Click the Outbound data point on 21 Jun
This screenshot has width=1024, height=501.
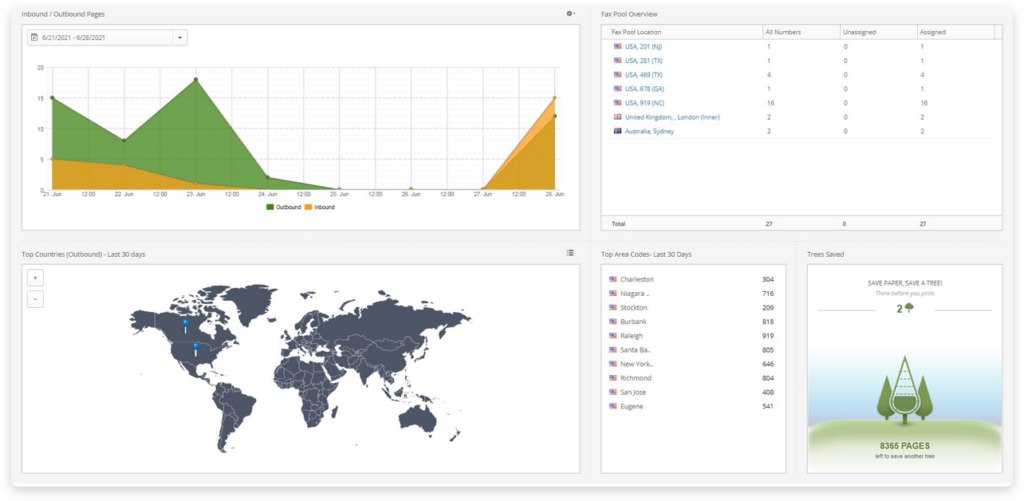(52, 98)
